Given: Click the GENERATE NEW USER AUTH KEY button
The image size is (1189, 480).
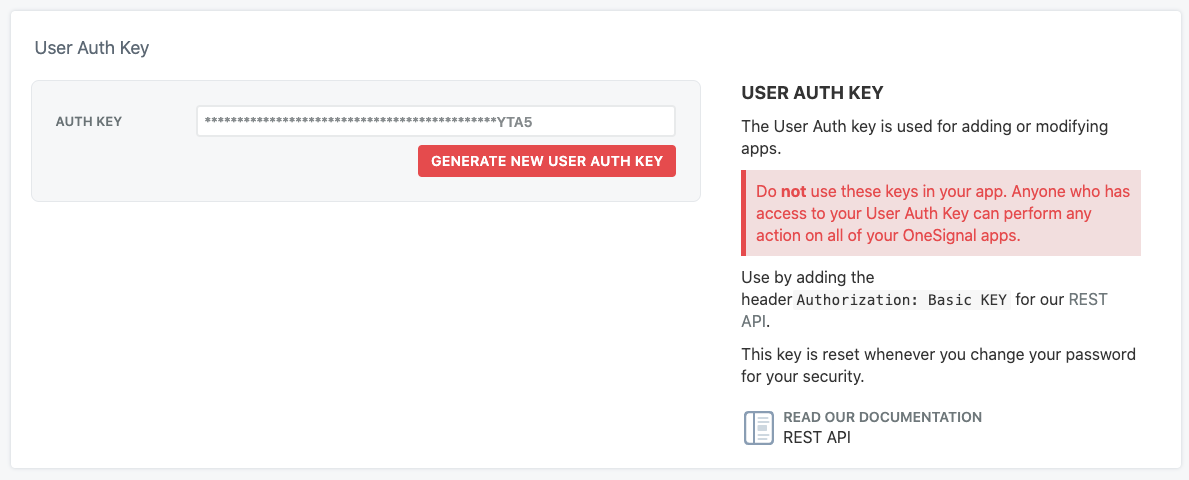Looking at the screenshot, I should [x=547, y=161].
